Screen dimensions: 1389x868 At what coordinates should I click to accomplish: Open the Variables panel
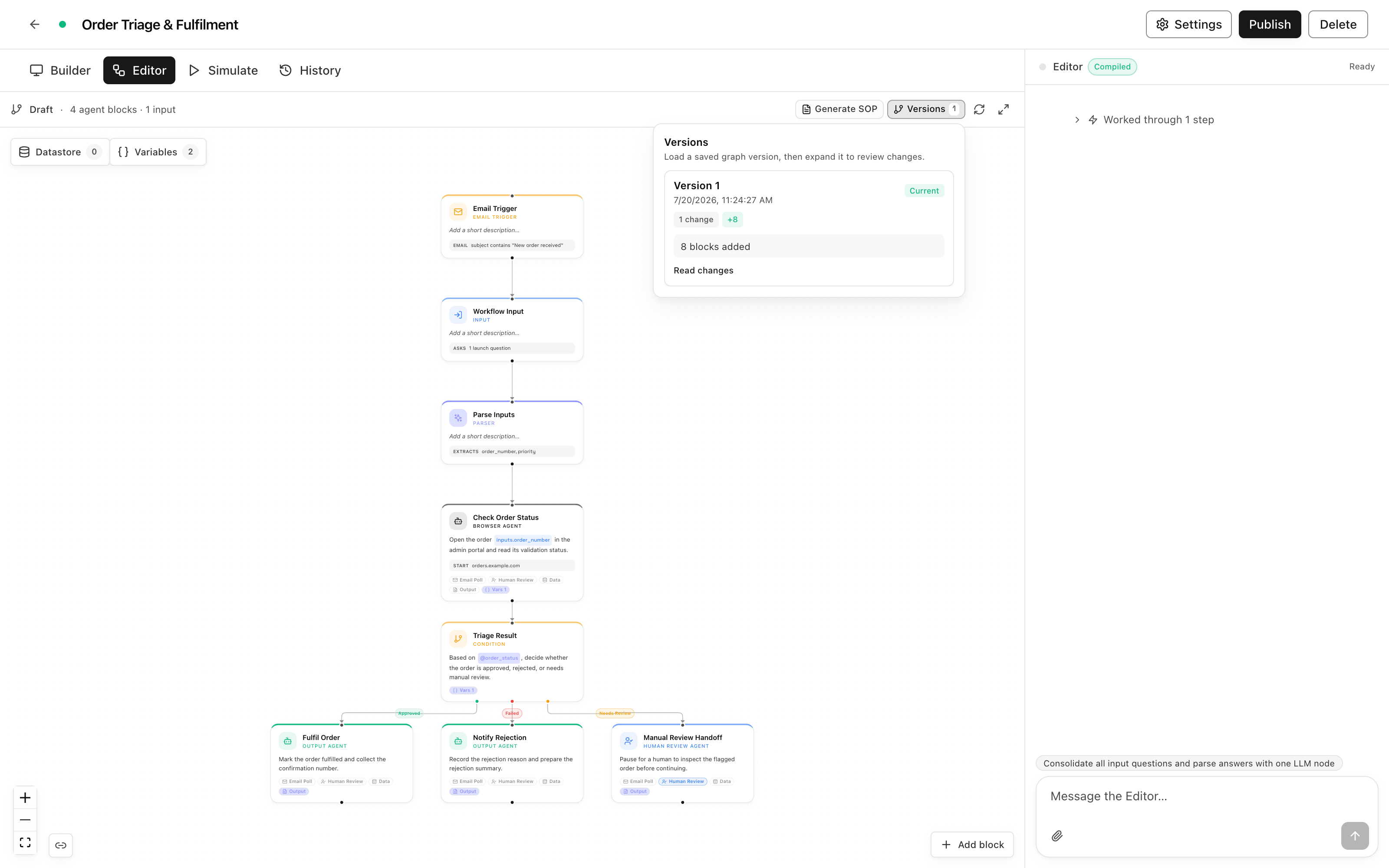(x=158, y=151)
